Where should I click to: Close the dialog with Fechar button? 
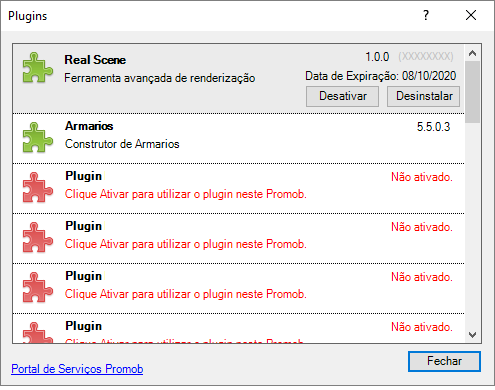pyautogui.click(x=444, y=361)
